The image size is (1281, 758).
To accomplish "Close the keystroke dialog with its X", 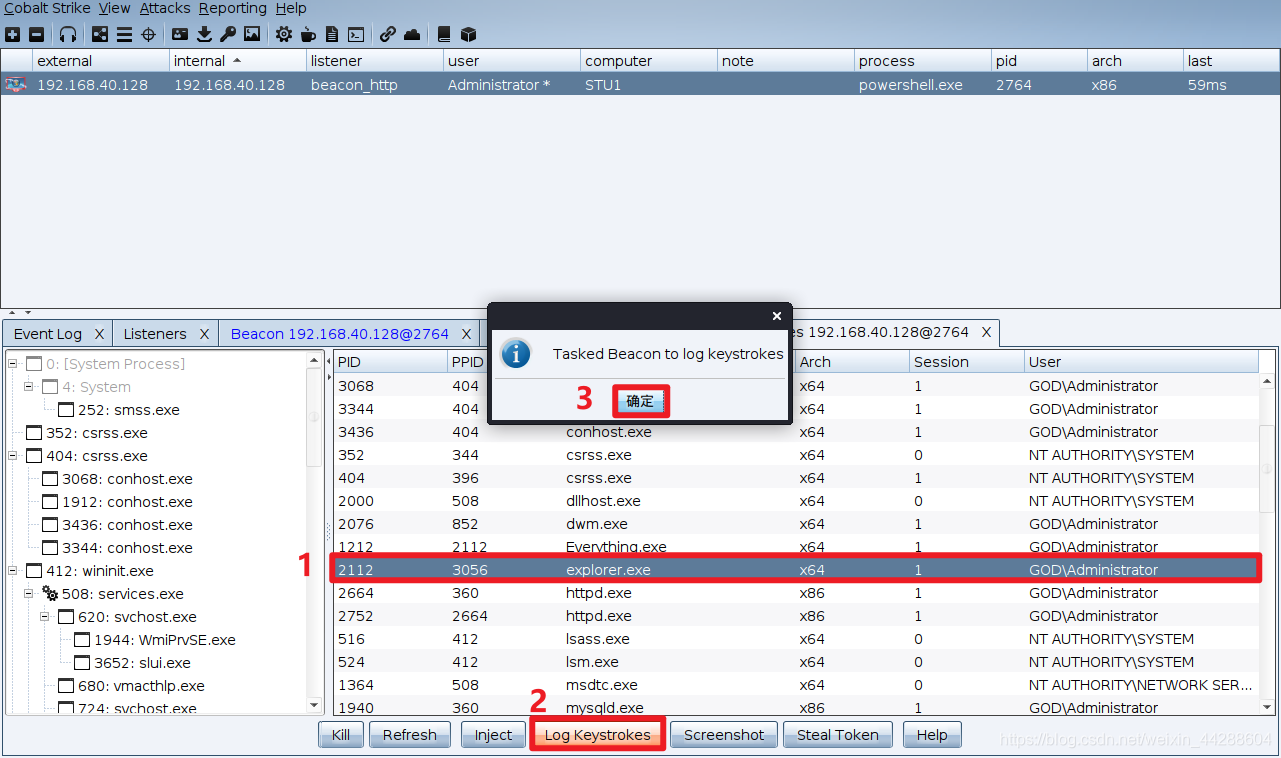I will [777, 316].
